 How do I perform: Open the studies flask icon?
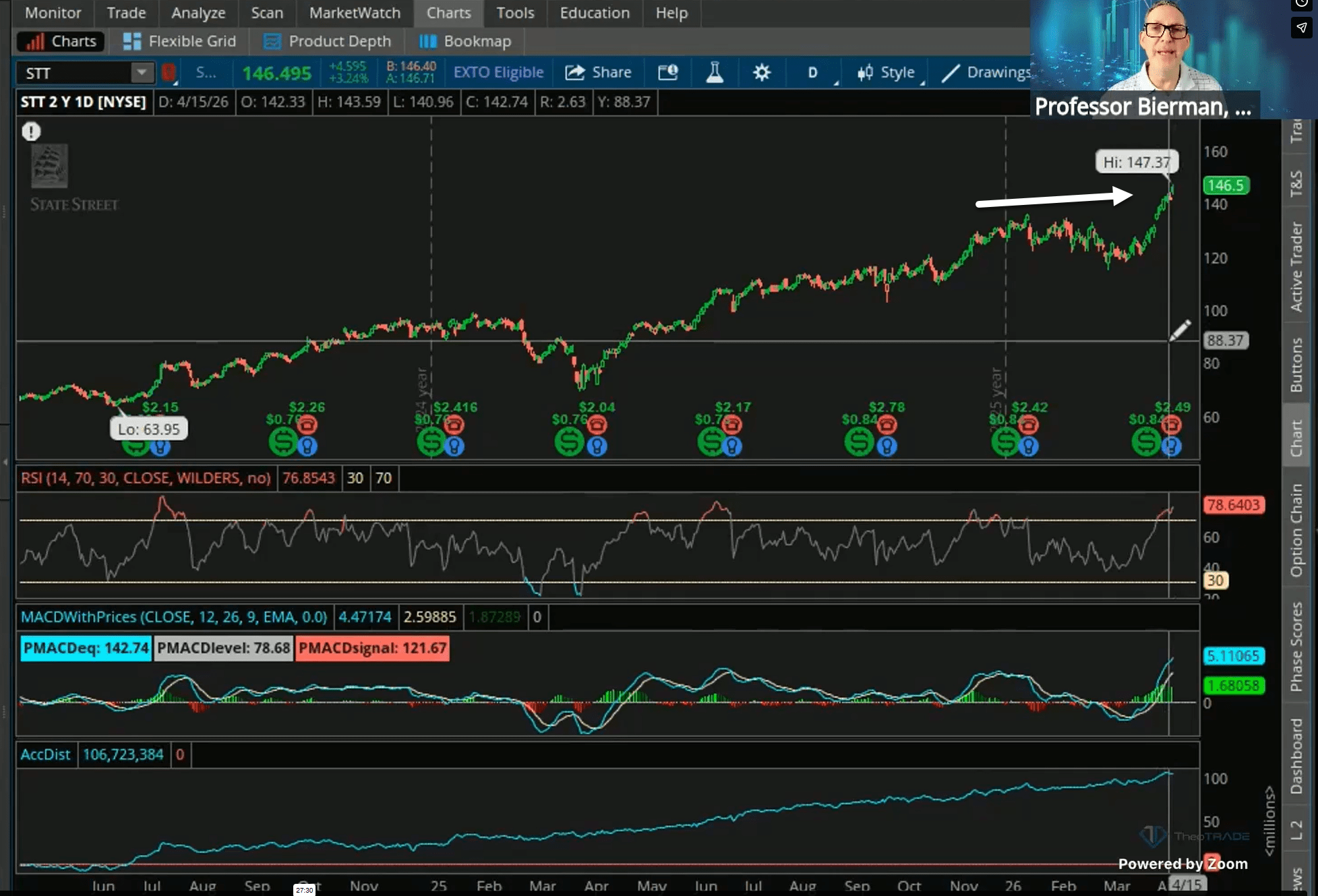coord(715,72)
